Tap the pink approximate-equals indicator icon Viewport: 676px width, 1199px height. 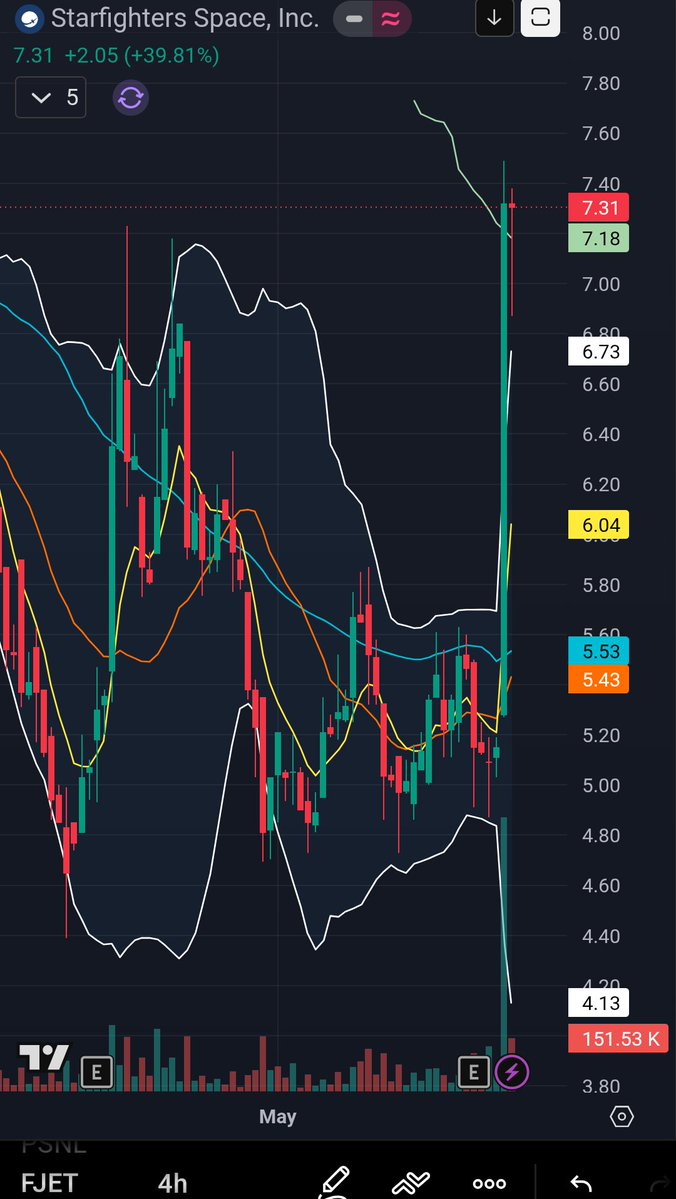[392, 19]
